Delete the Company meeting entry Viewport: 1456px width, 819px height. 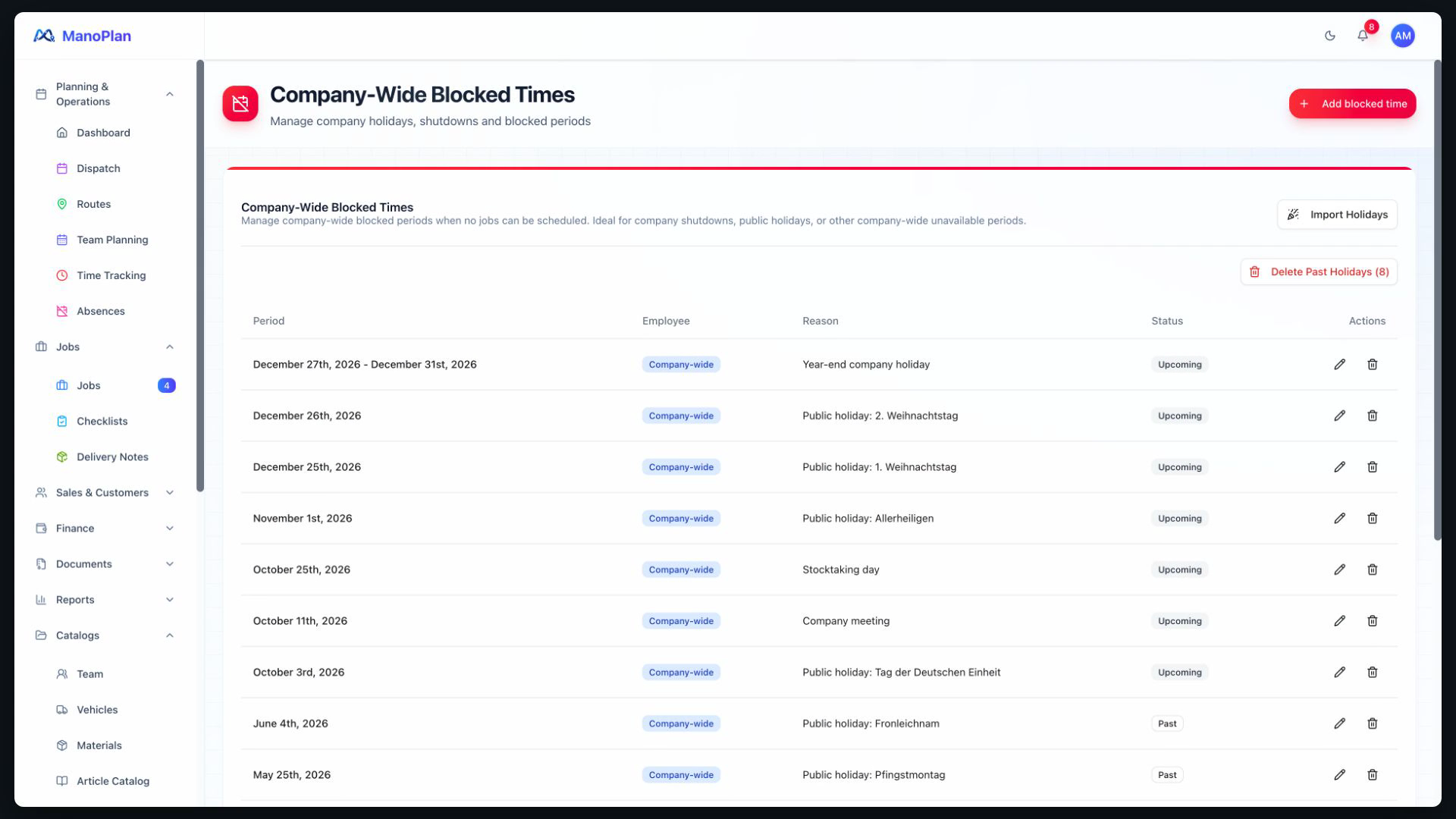tap(1372, 621)
